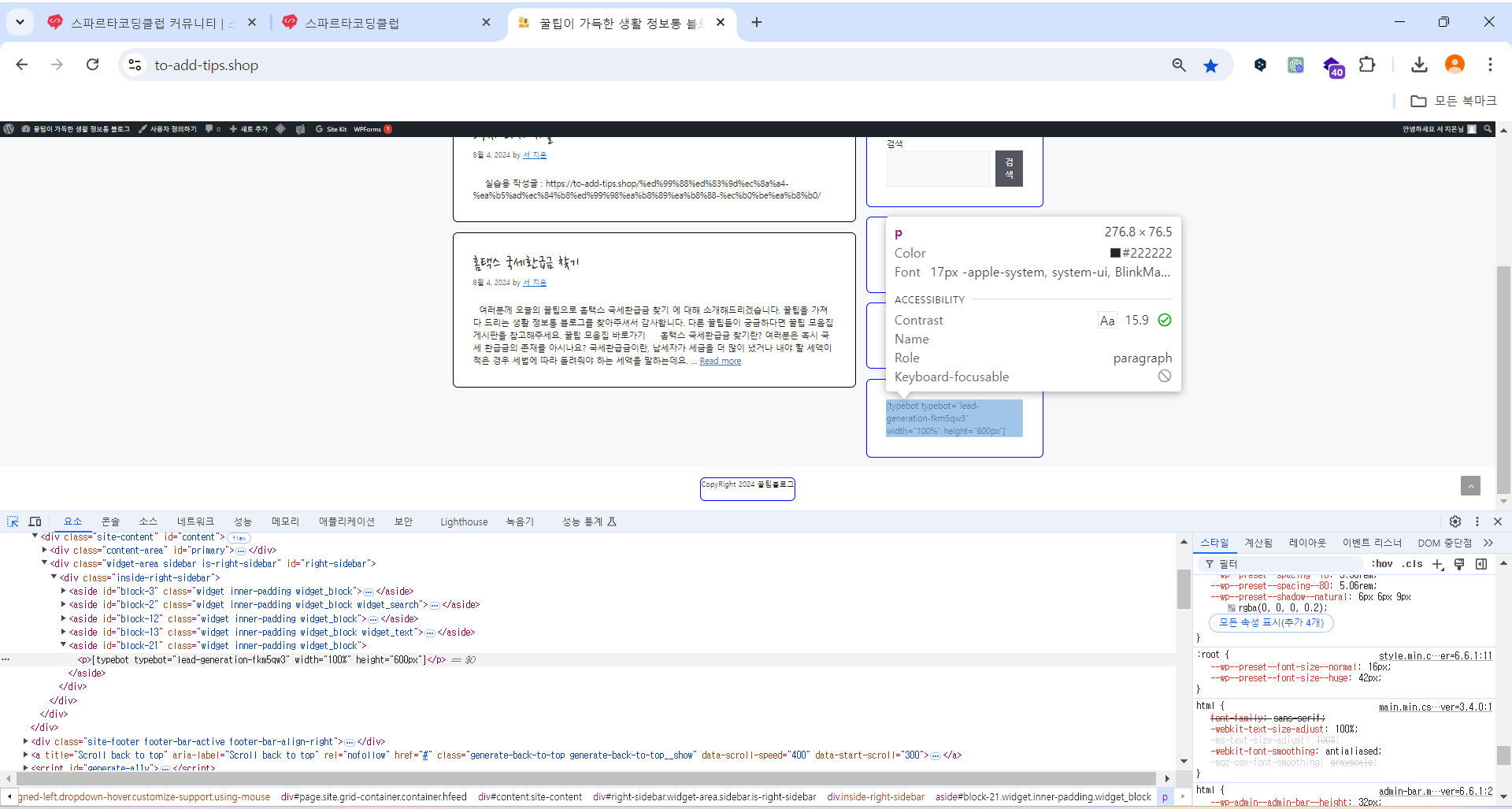The image size is (1512, 809).
Task: Expand the div.content-area primary node
Action: pos(45,550)
